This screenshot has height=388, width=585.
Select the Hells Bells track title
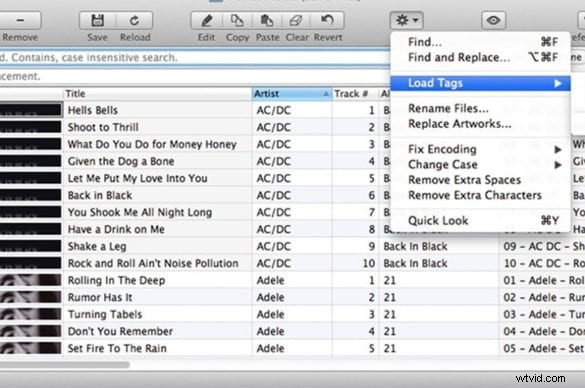tap(93, 110)
